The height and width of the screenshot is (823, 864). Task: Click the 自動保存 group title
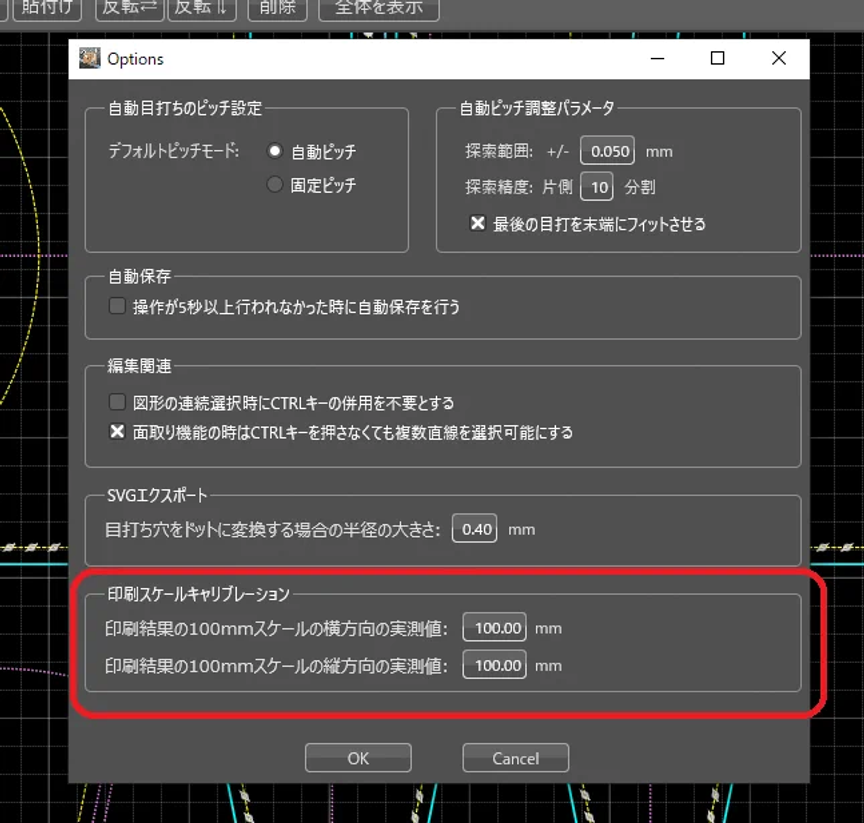click(x=139, y=276)
